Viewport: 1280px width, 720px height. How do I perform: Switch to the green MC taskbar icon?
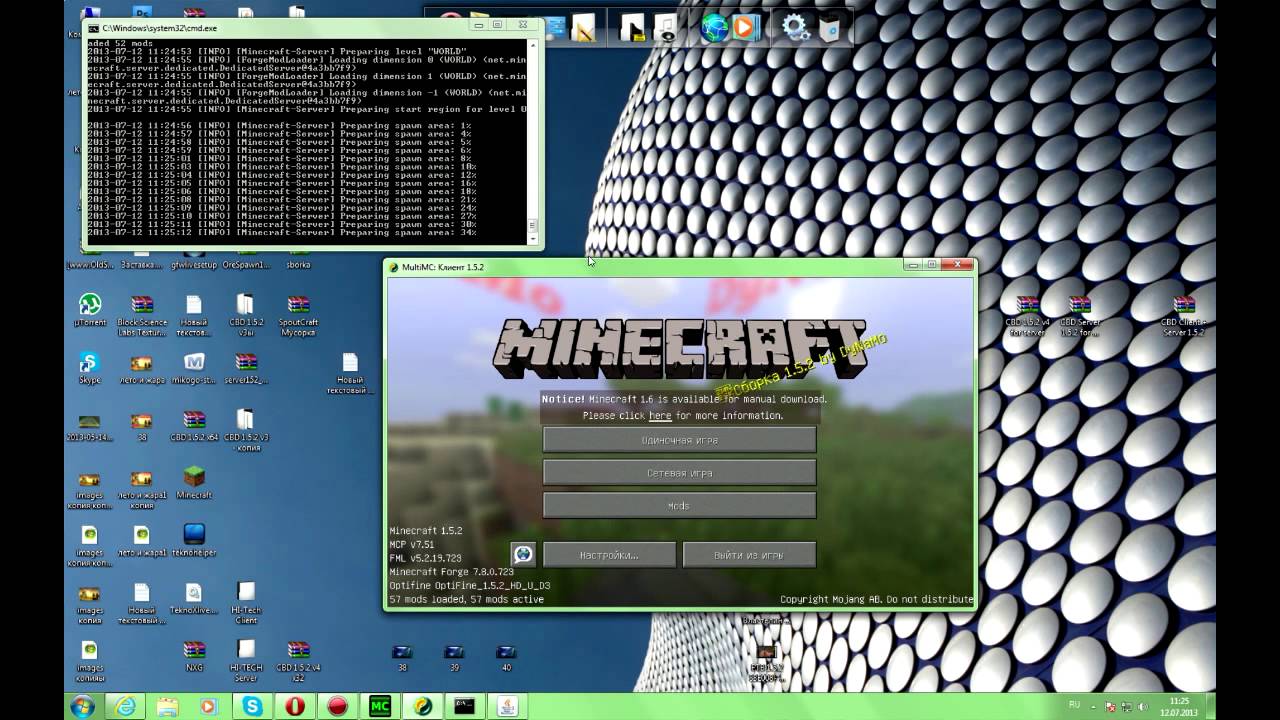(x=380, y=706)
